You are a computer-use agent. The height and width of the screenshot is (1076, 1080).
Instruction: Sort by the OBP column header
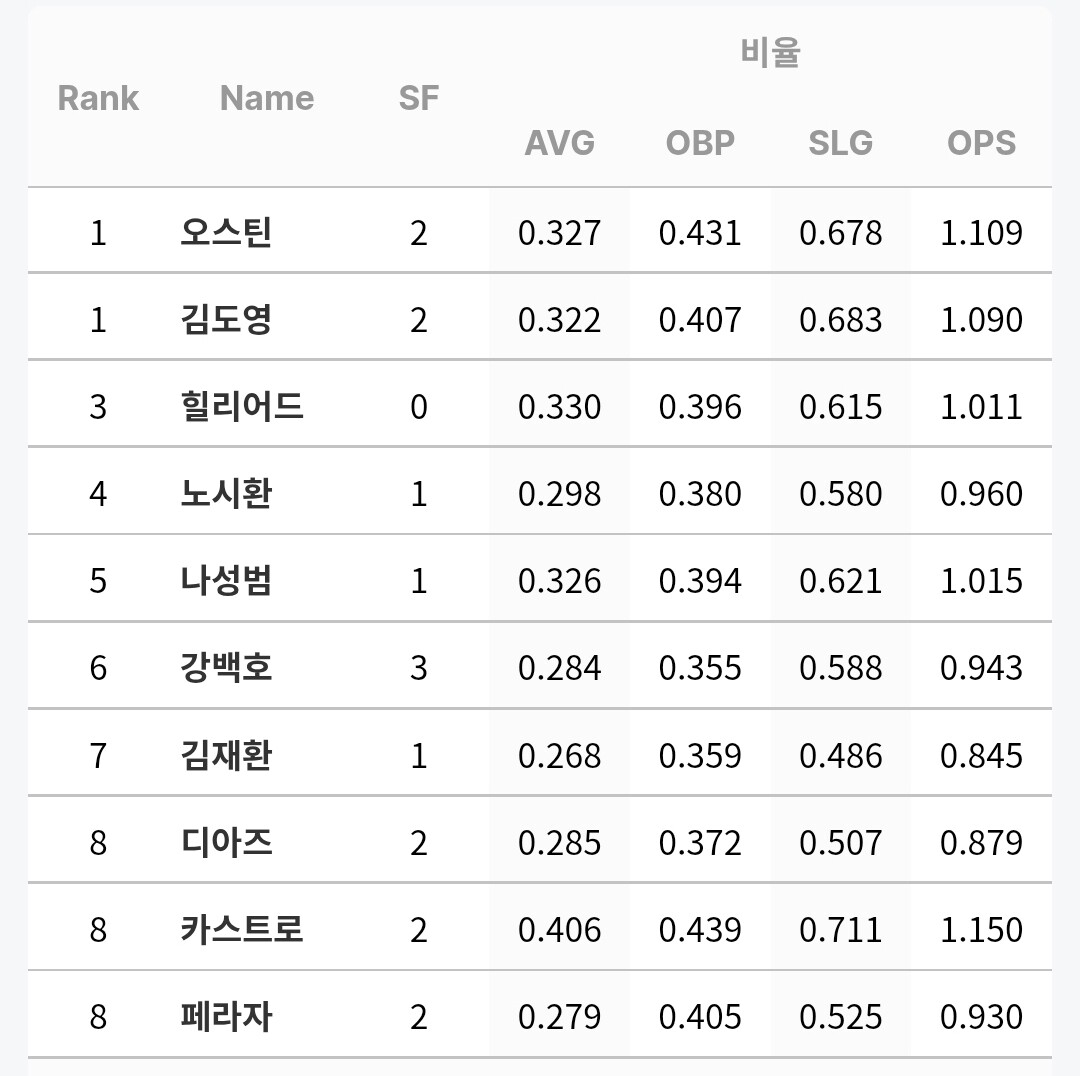(700, 143)
